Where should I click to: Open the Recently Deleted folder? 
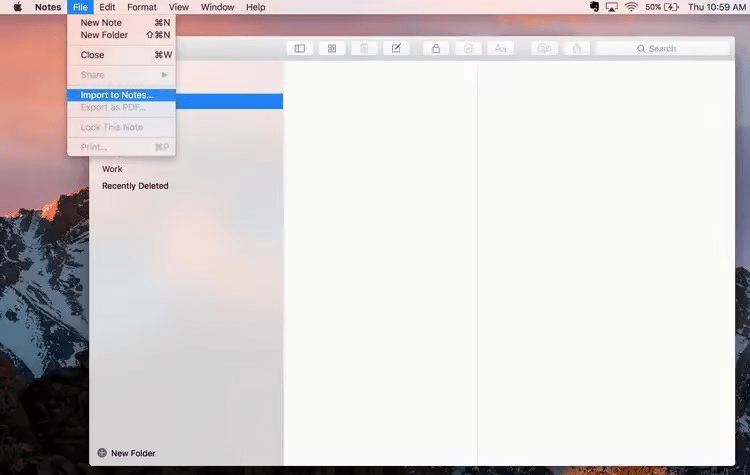coord(135,186)
